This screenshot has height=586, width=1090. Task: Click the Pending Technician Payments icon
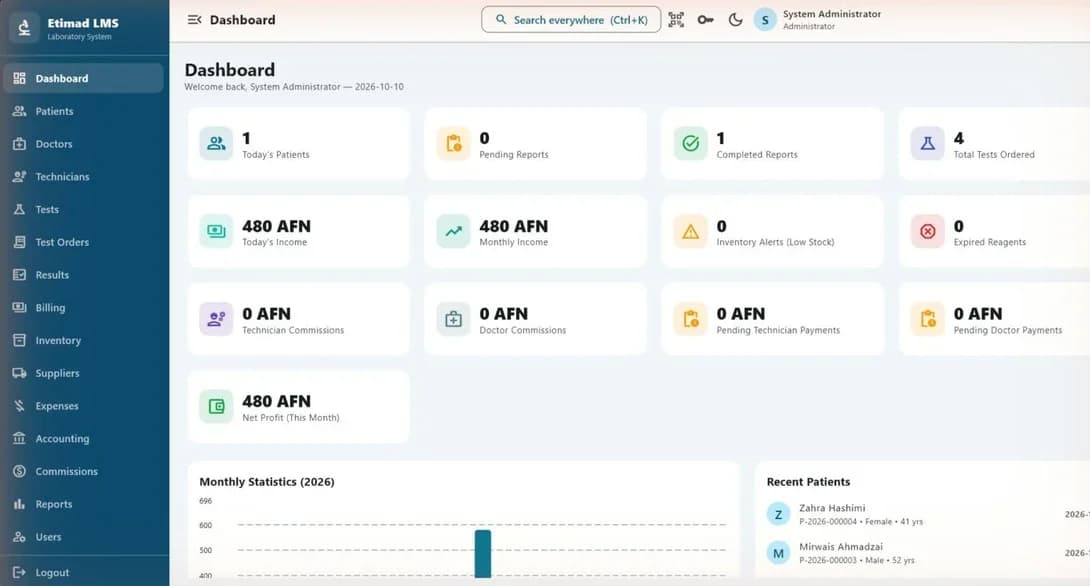coord(690,319)
